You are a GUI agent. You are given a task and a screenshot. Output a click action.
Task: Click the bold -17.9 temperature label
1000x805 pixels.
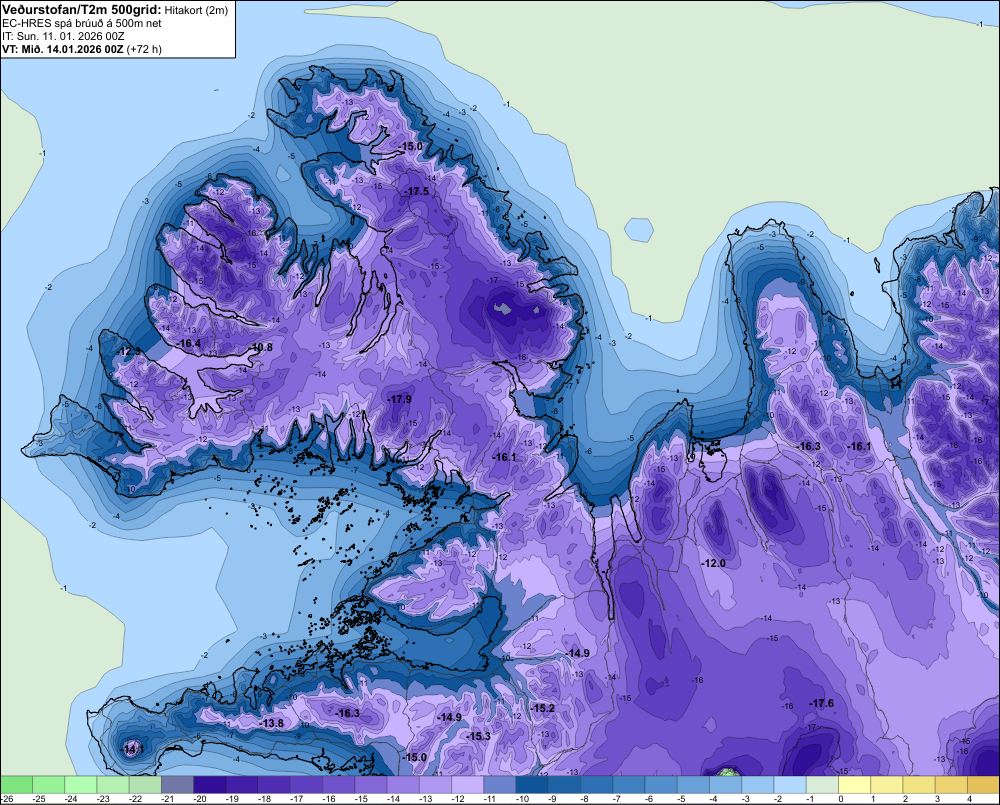(x=399, y=399)
